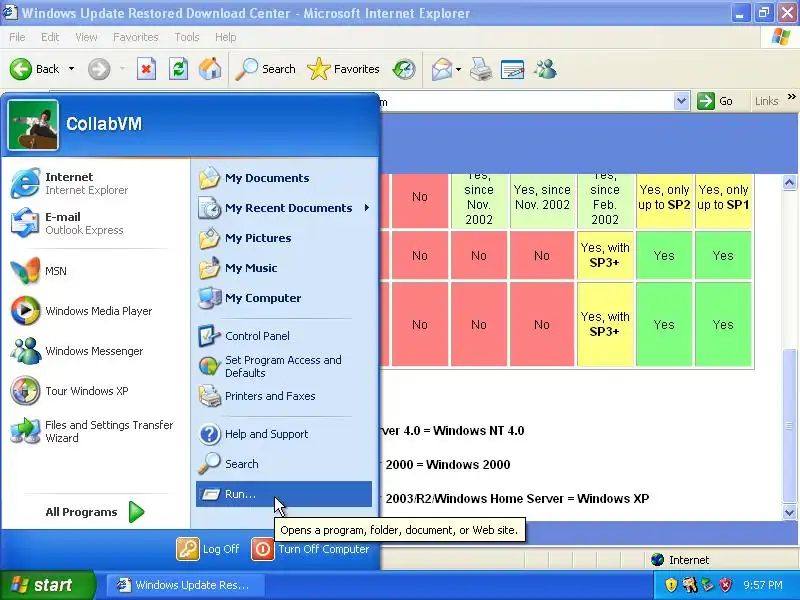This screenshot has height=600, width=800.
Task: Open My Pictures folder
Action: 284,238
